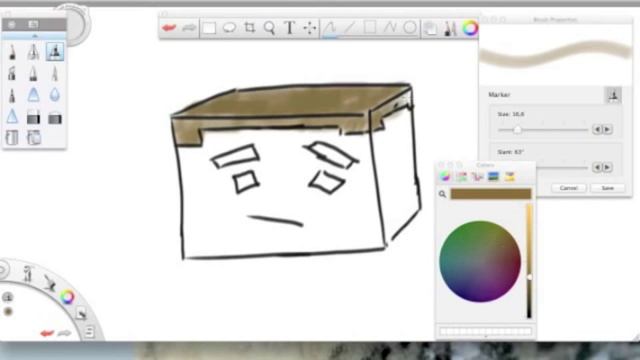Select the Hard Eraser brush

point(33,118)
